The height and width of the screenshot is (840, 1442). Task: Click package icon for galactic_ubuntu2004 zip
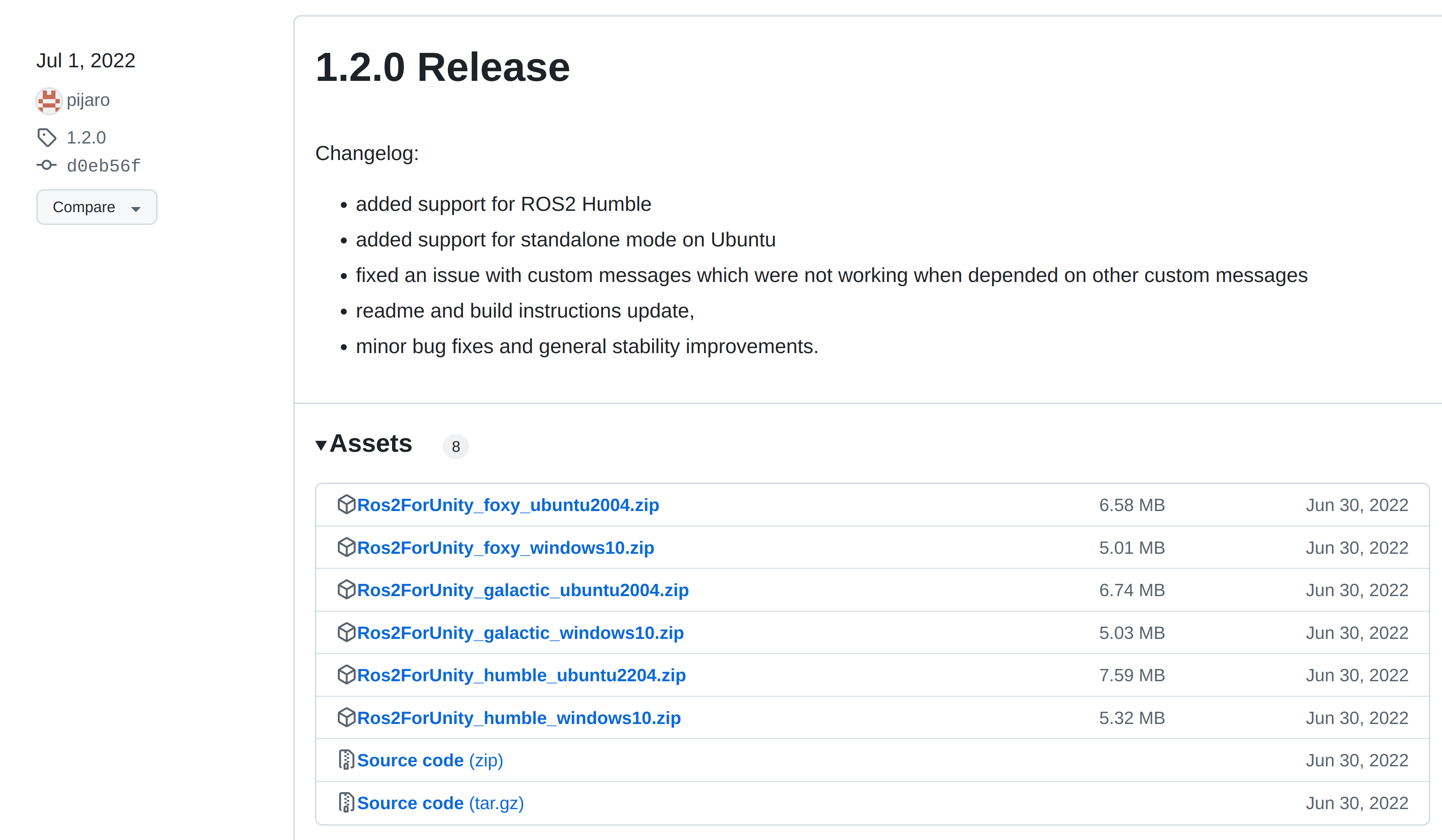point(346,589)
